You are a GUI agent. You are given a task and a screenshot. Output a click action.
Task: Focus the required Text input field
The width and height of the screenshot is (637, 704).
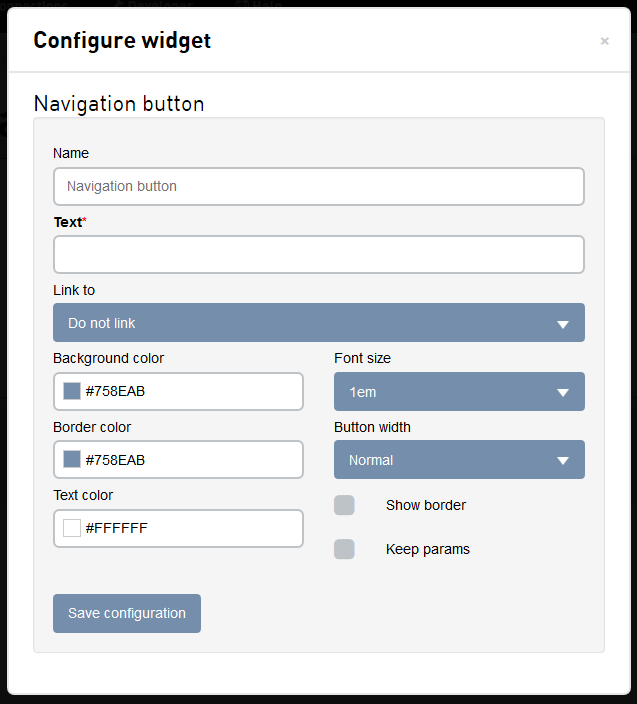(318, 255)
